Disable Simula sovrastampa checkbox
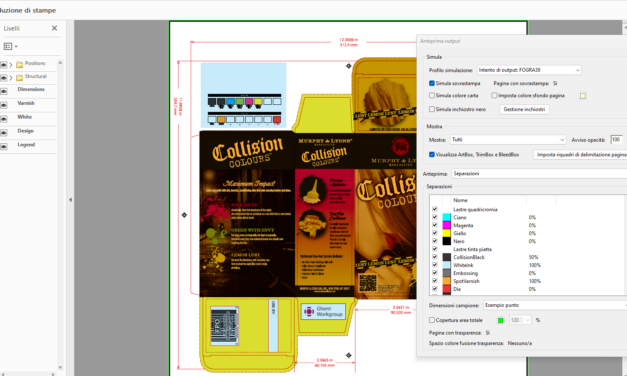Viewport: 627px width, 376px height. (x=431, y=83)
